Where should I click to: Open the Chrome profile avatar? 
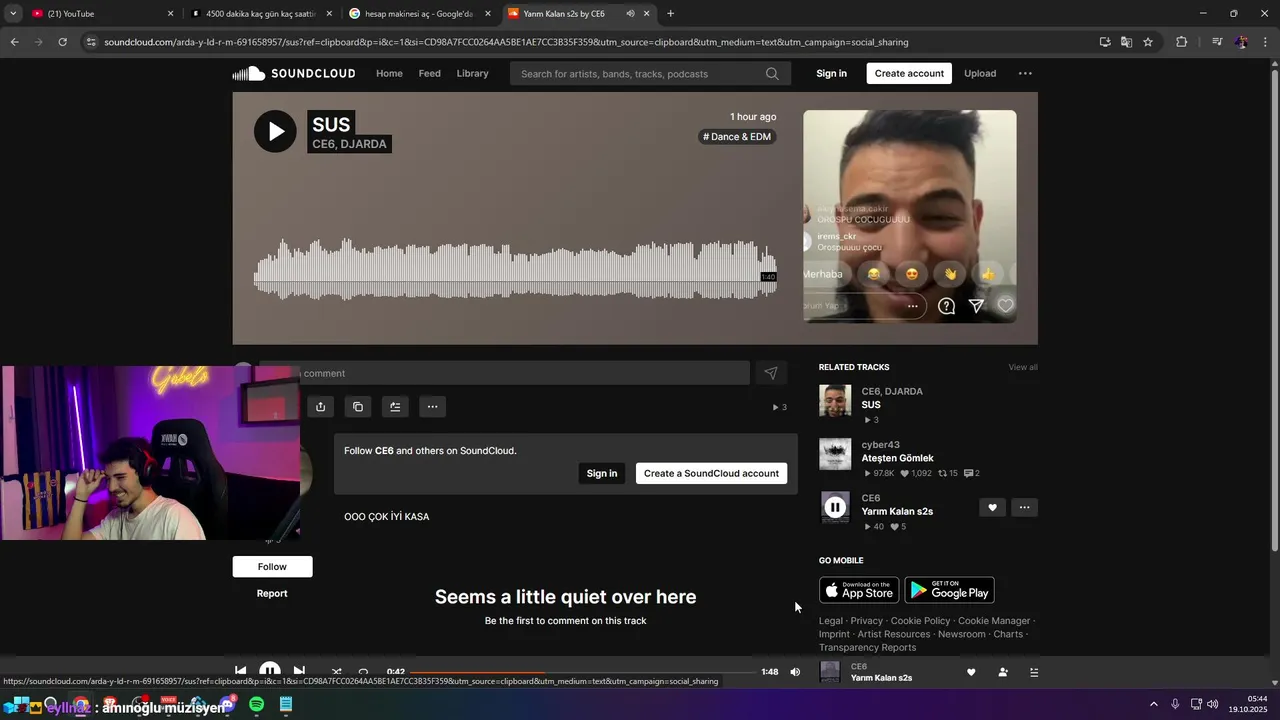[1241, 42]
